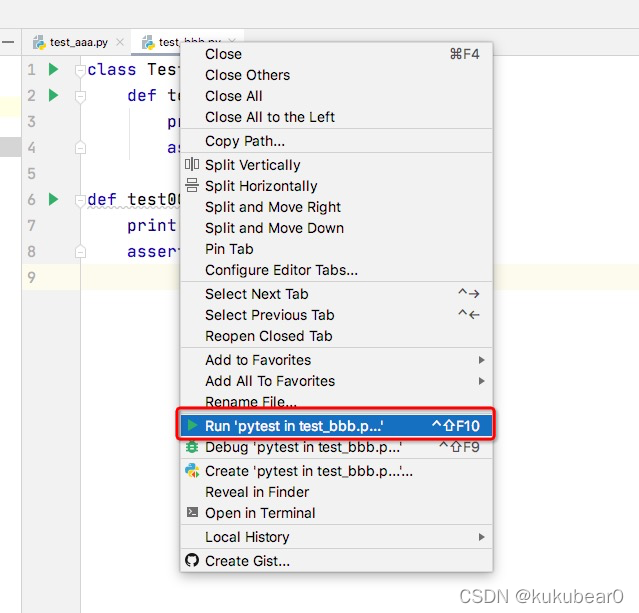Expand the Add to Favorites submenu arrow
Viewport: 639px width, 613px height.
pos(481,360)
